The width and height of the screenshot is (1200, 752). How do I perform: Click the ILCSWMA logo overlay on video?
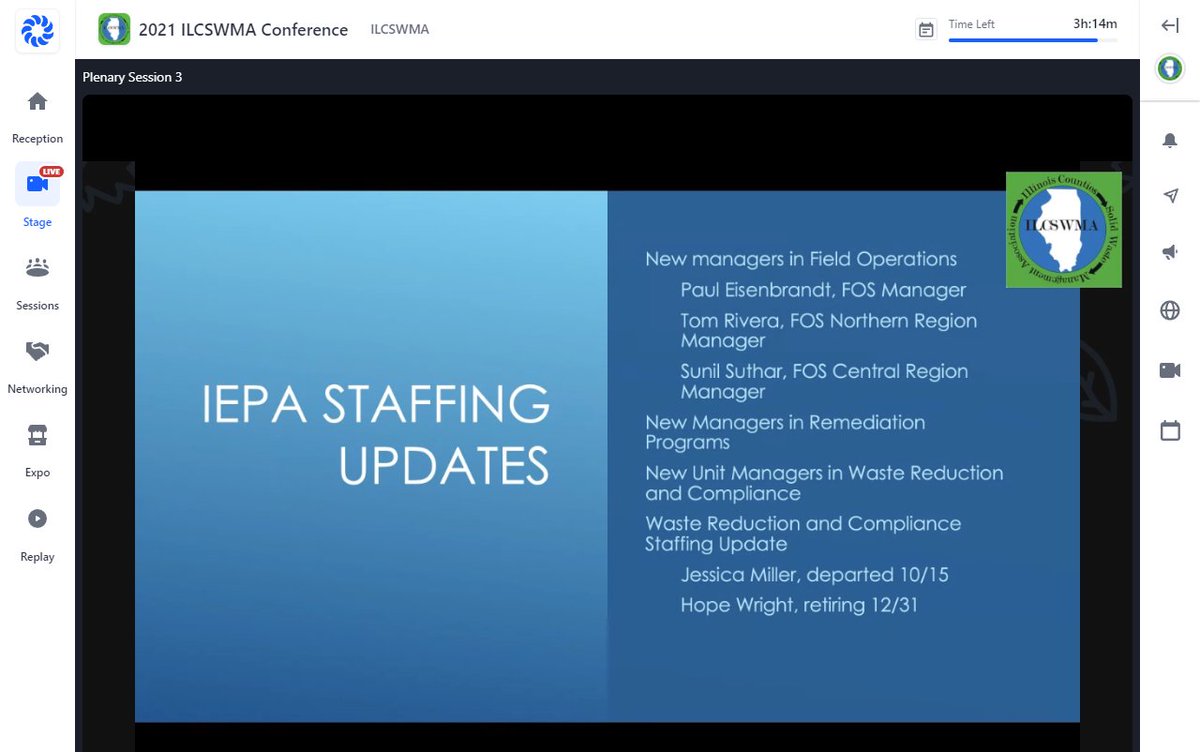[1063, 229]
